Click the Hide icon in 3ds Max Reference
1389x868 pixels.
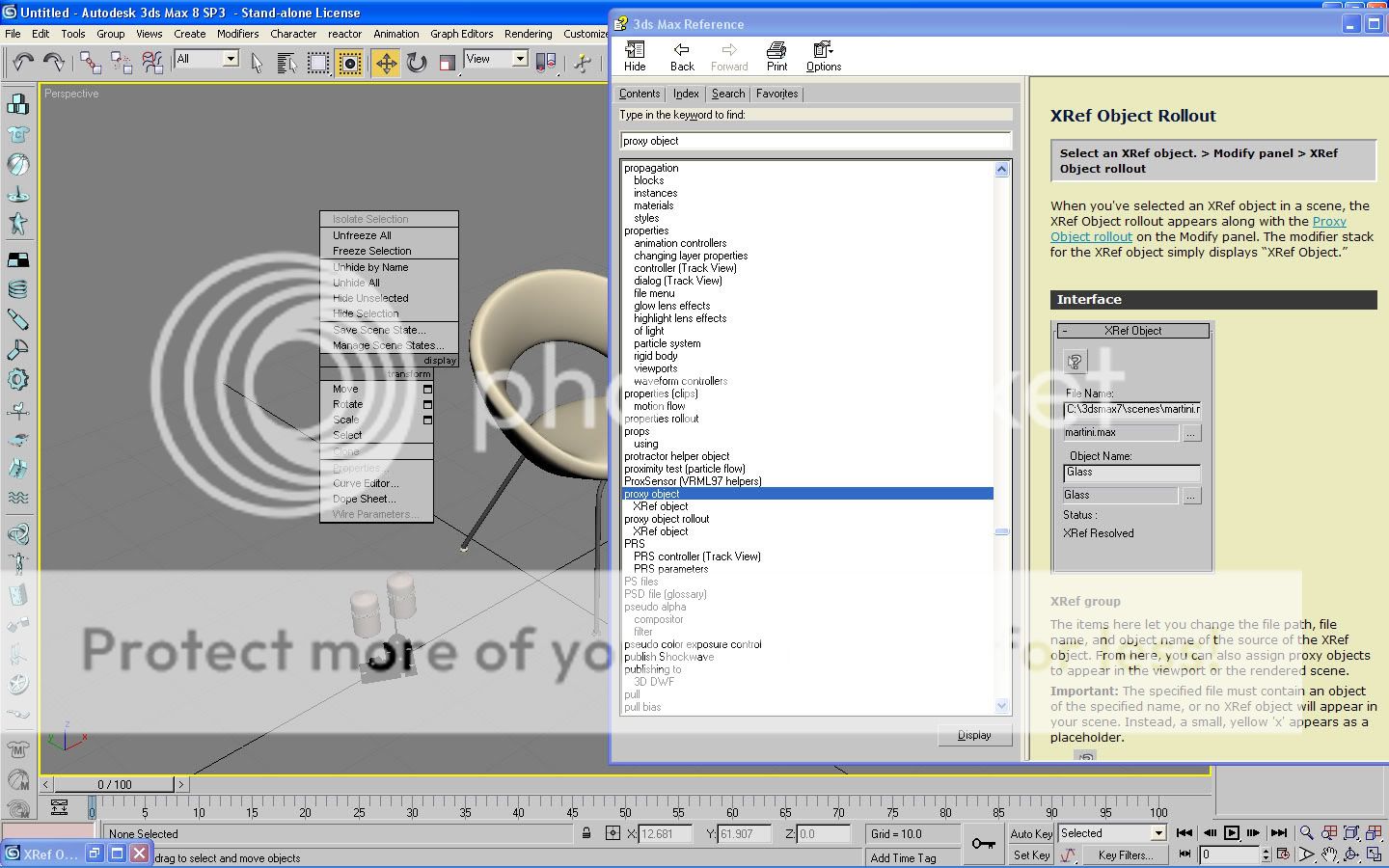coord(635,56)
